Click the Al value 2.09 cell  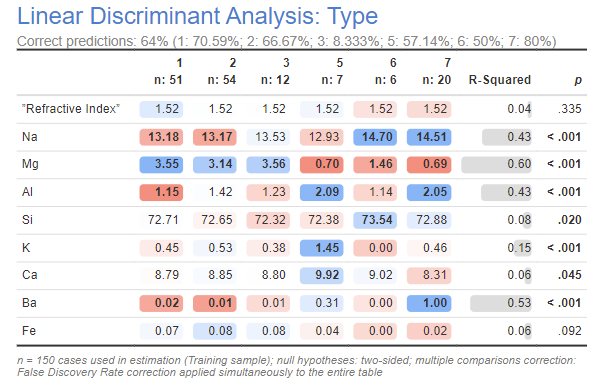322,192
